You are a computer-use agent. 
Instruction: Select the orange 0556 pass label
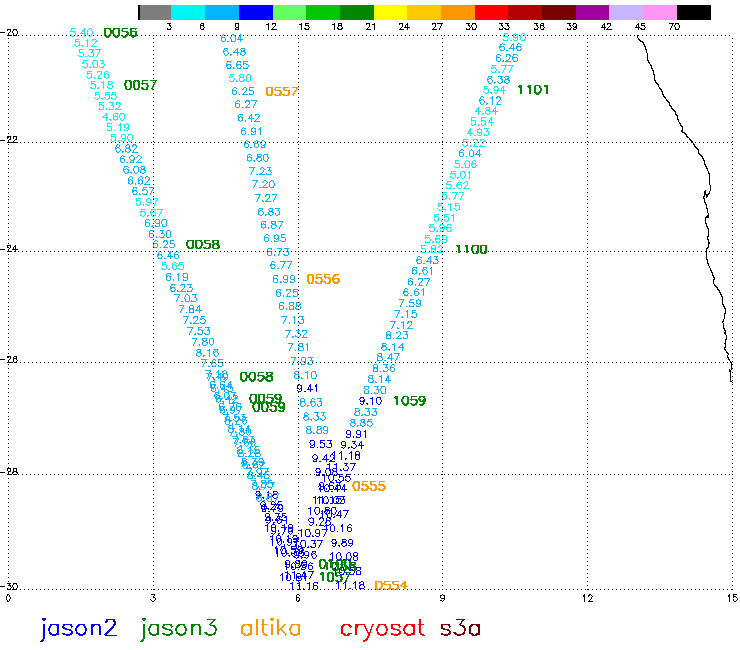(x=323, y=279)
